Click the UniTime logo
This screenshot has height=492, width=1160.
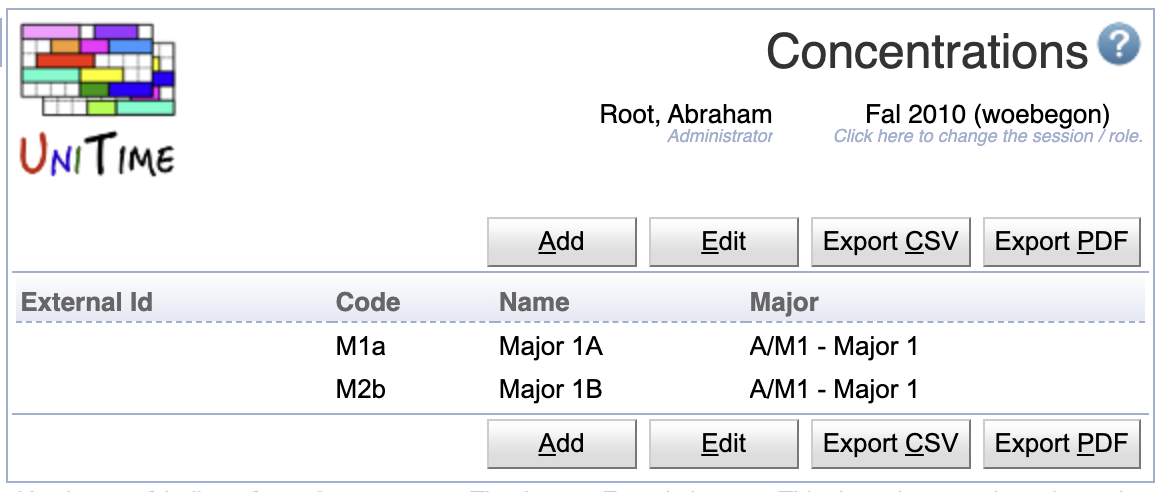tap(98, 99)
